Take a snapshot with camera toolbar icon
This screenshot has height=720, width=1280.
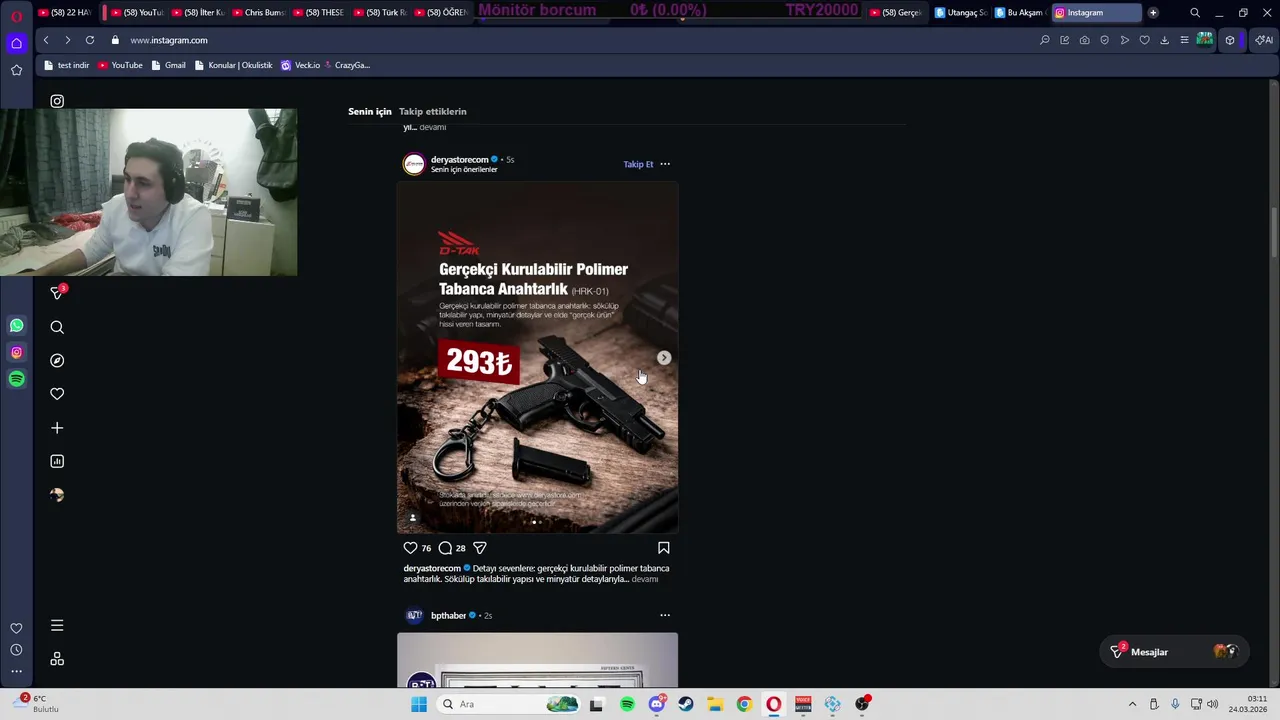[1085, 40]
